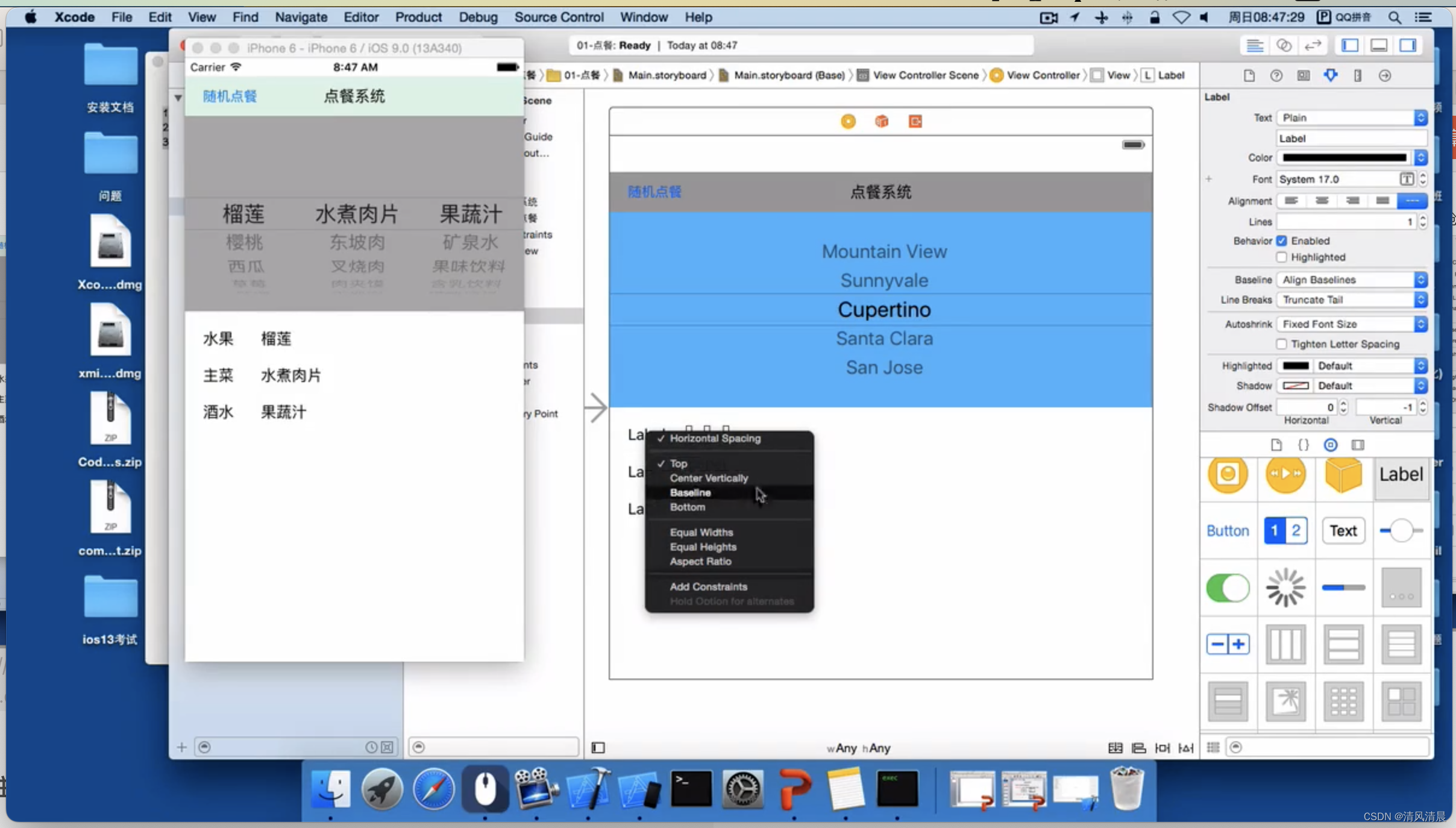Open Resolve Auto Layout Issues menu

[x=1185, y=748]
